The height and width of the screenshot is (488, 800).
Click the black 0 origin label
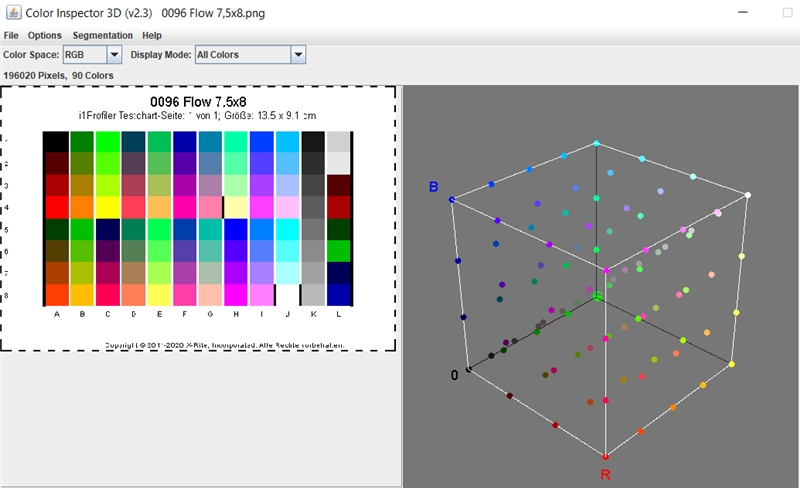455,375
